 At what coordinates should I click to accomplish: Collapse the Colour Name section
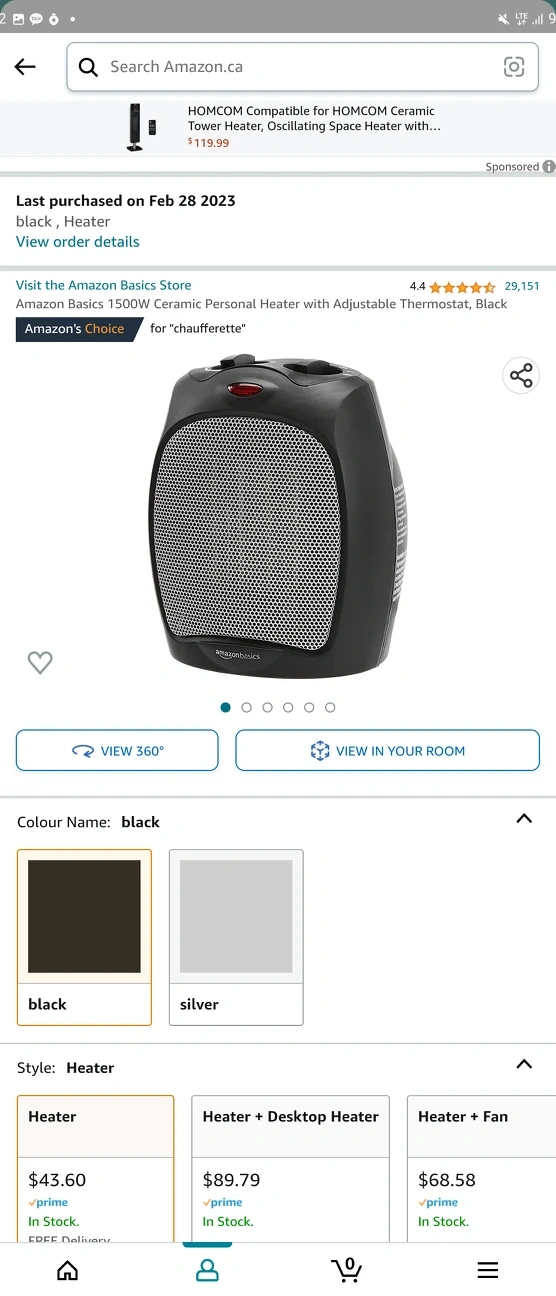click(x=524, y=819)
